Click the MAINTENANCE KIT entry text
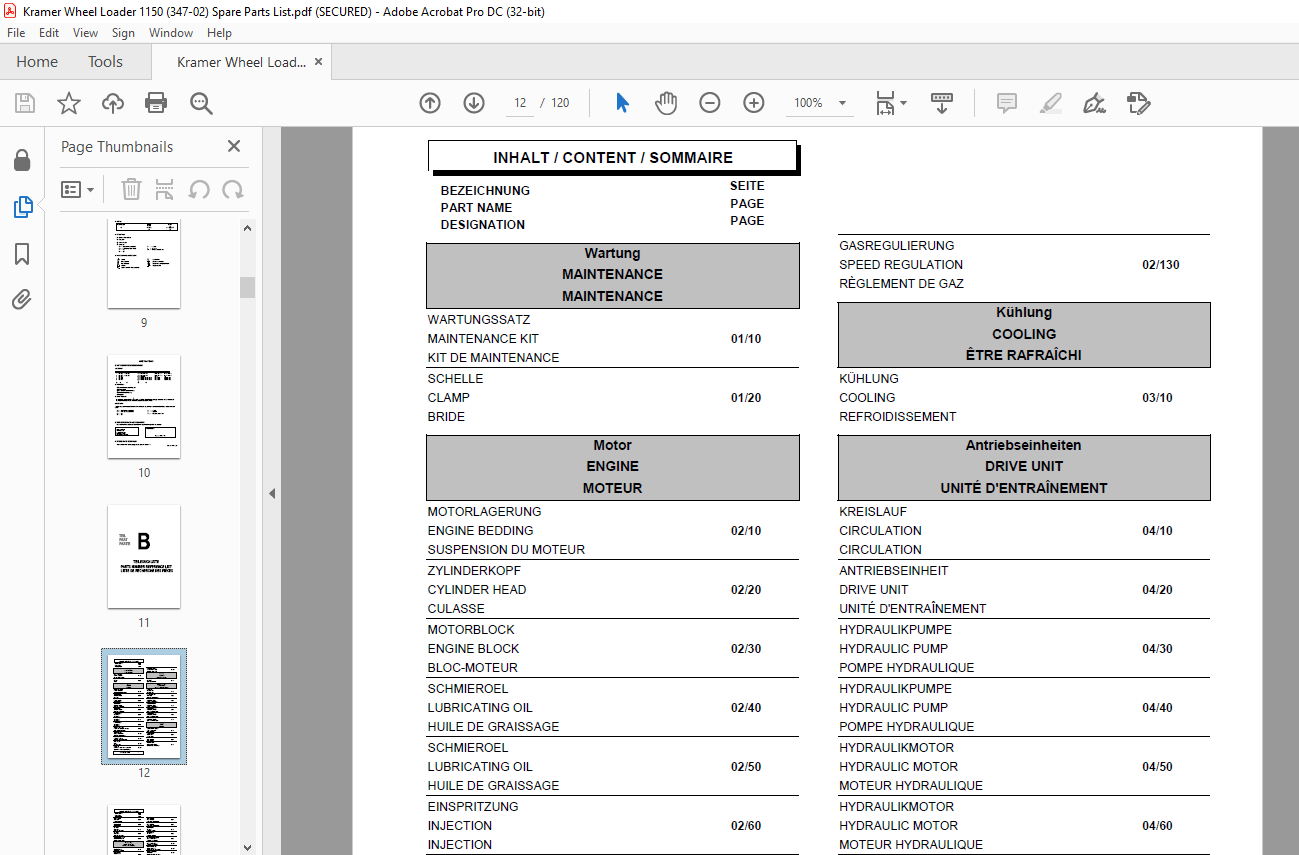 [x=483, y=339]
